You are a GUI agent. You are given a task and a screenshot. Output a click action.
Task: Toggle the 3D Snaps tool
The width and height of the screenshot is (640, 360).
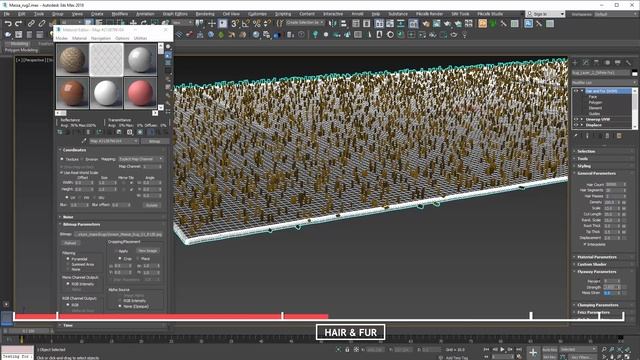click(x=235, y=24)
